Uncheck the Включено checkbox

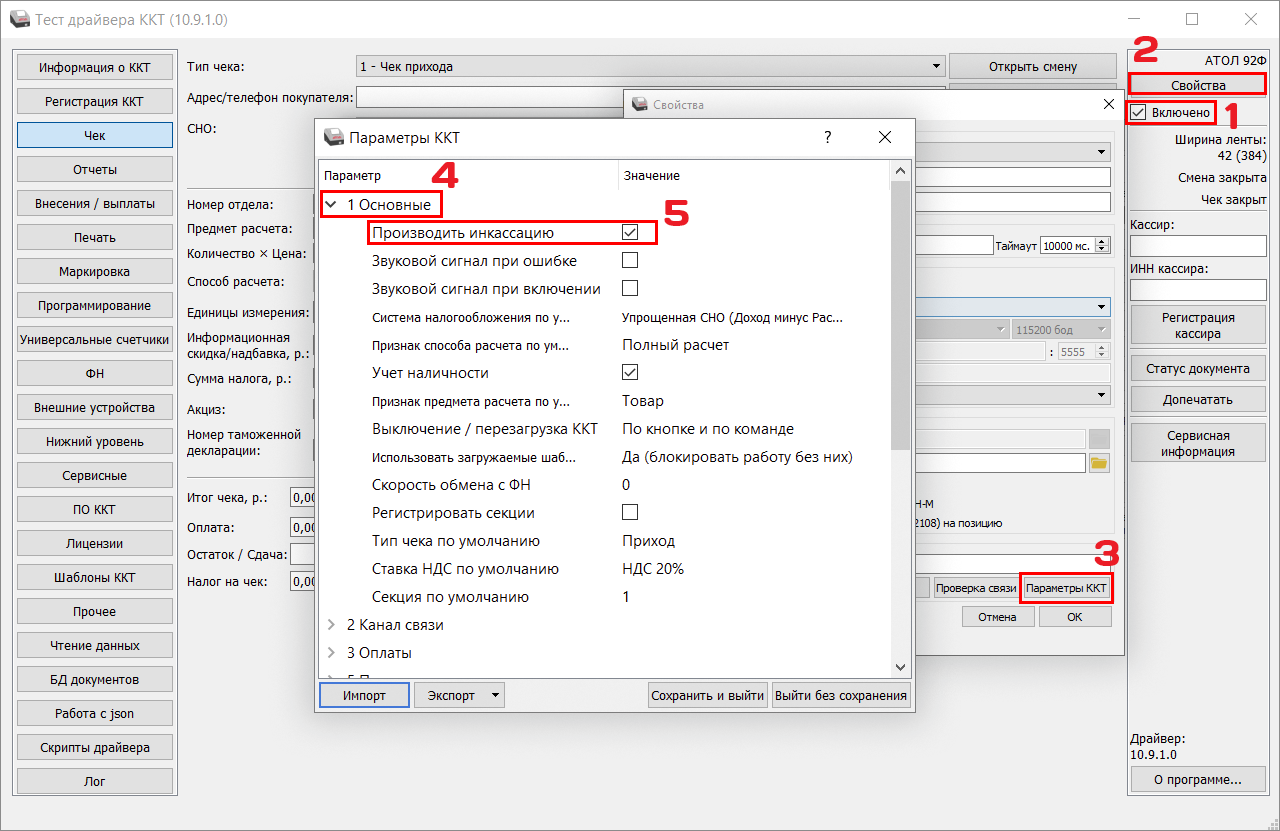1139,113
